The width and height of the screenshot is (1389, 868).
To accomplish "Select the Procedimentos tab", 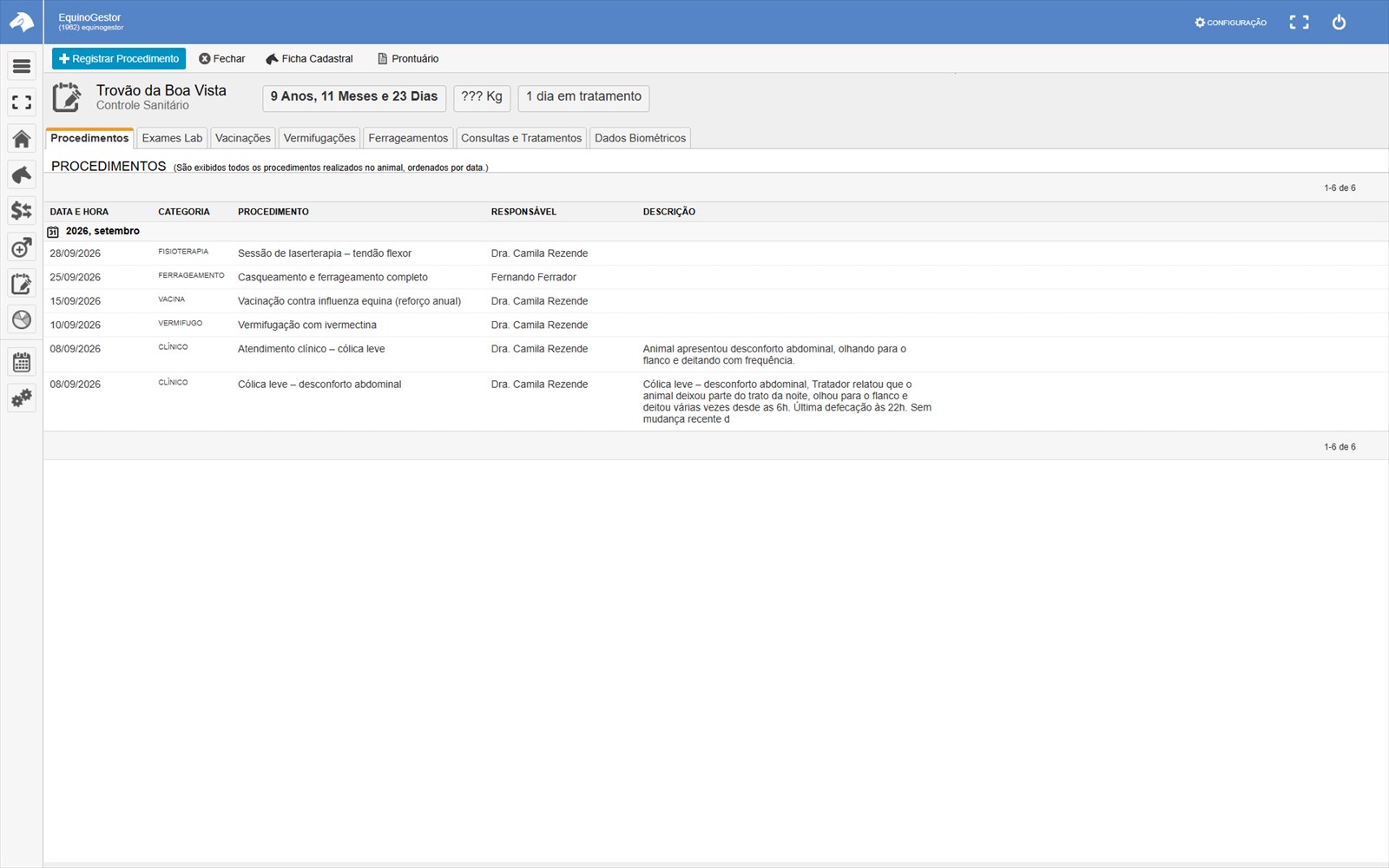I will (89, 138).
